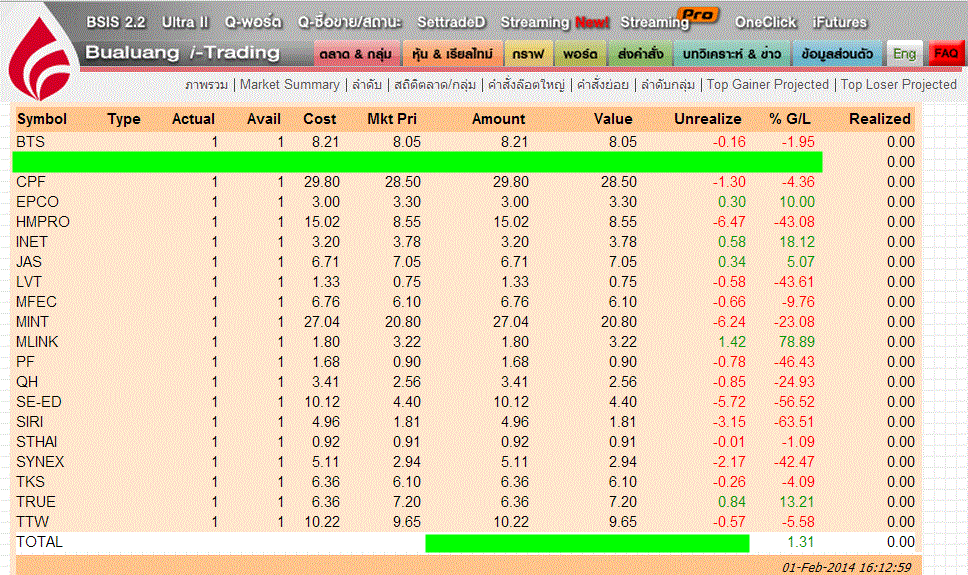Open the Top Gainer Projected link
968x575 pixels.
point(768,85)
